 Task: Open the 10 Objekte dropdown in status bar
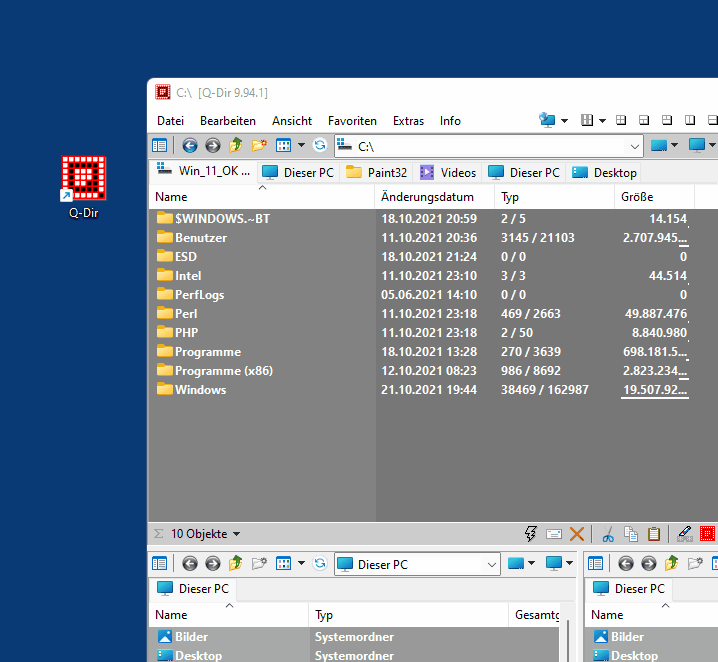(237, 534)
